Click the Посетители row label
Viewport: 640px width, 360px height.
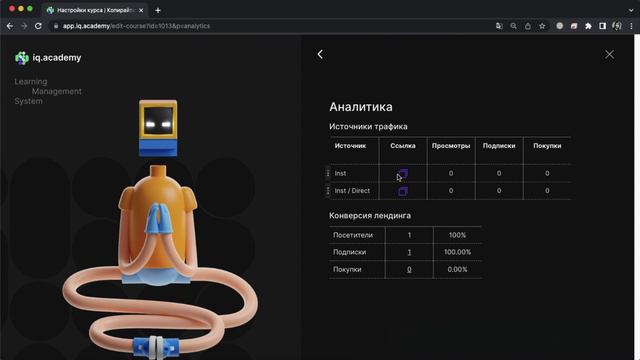tap(353, 235)
